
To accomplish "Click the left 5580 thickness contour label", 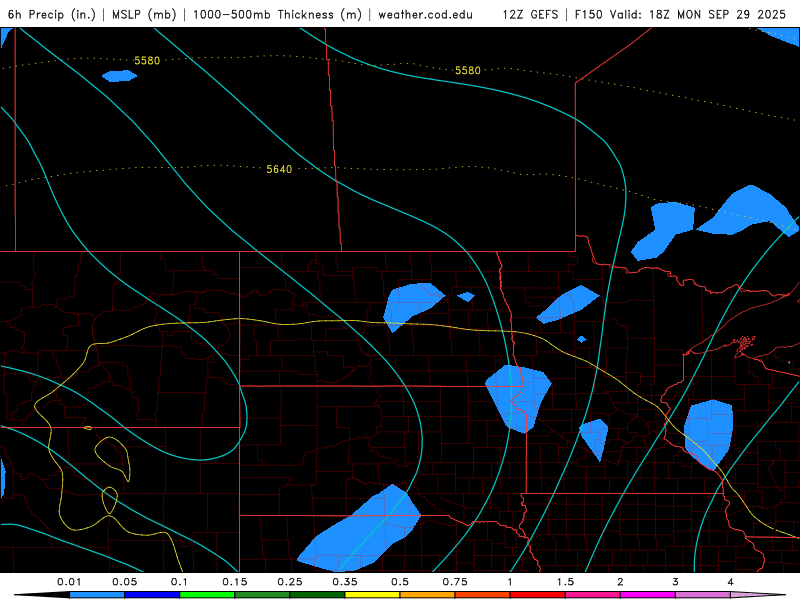I will [x=147, y=61].
